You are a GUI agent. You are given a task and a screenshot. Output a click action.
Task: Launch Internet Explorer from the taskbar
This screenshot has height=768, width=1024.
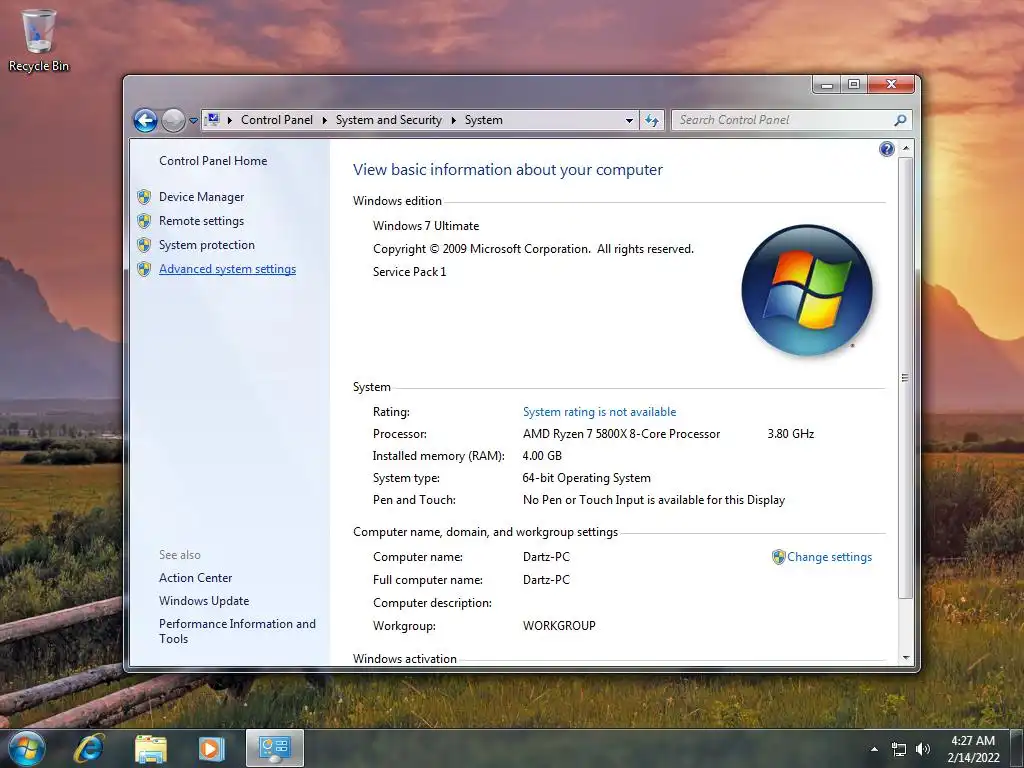pyautogui.click(x=89, y=748)
